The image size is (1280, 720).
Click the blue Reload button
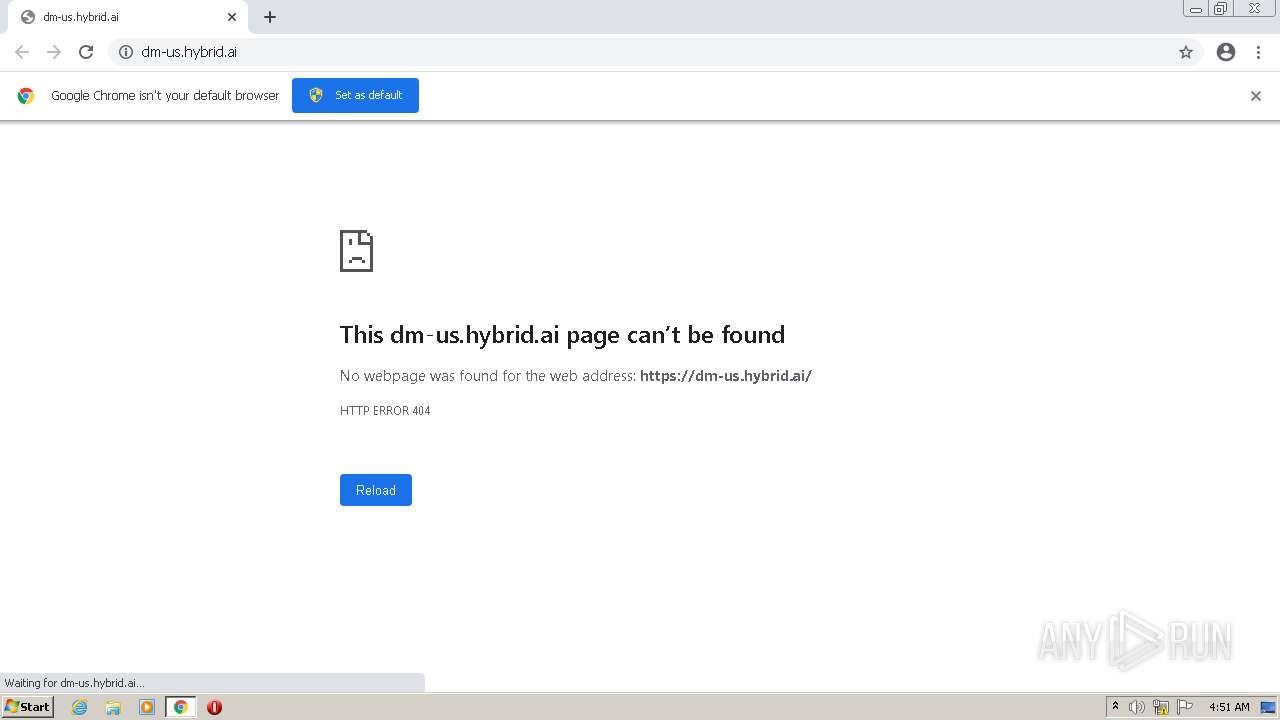[x=376, y=490]
